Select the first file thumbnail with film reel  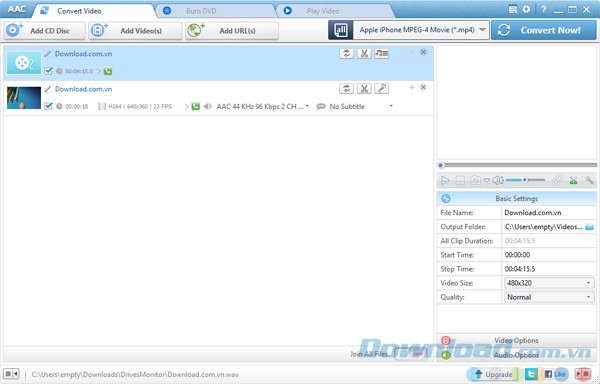click(x=24, y=63)
